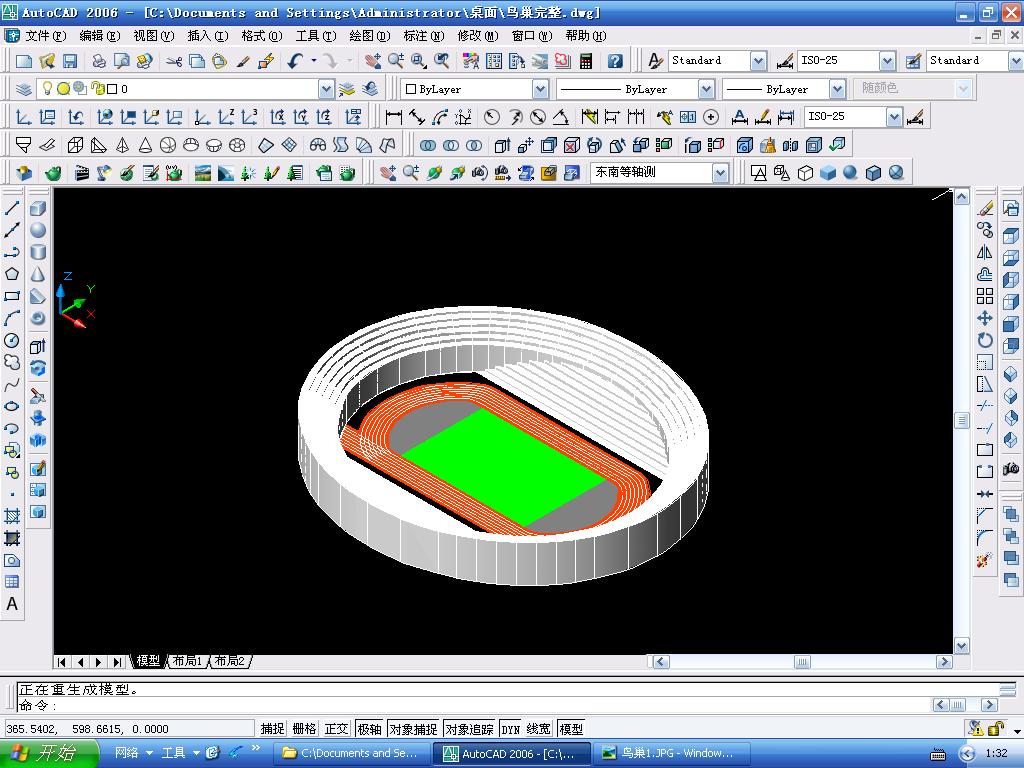Toggle DYN dynamic input

[x=510, y=729]
